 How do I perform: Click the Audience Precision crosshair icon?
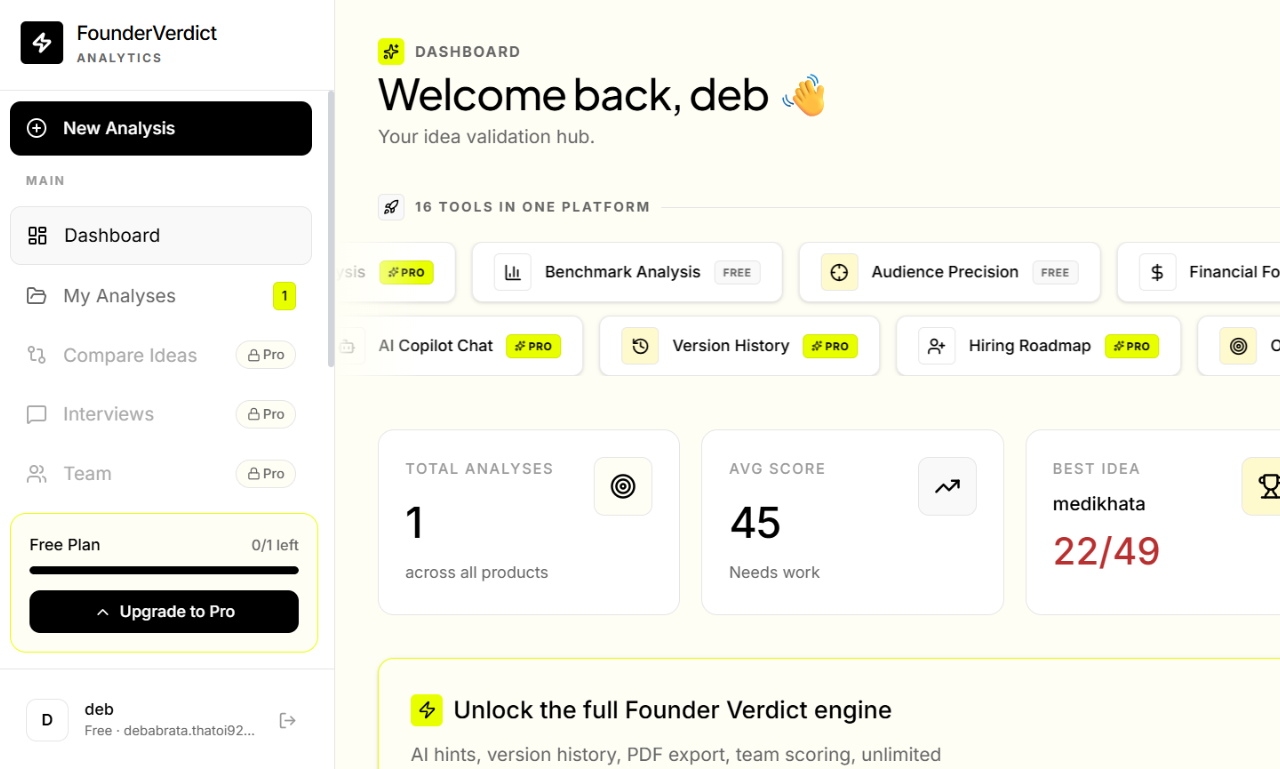click(838, 271)
